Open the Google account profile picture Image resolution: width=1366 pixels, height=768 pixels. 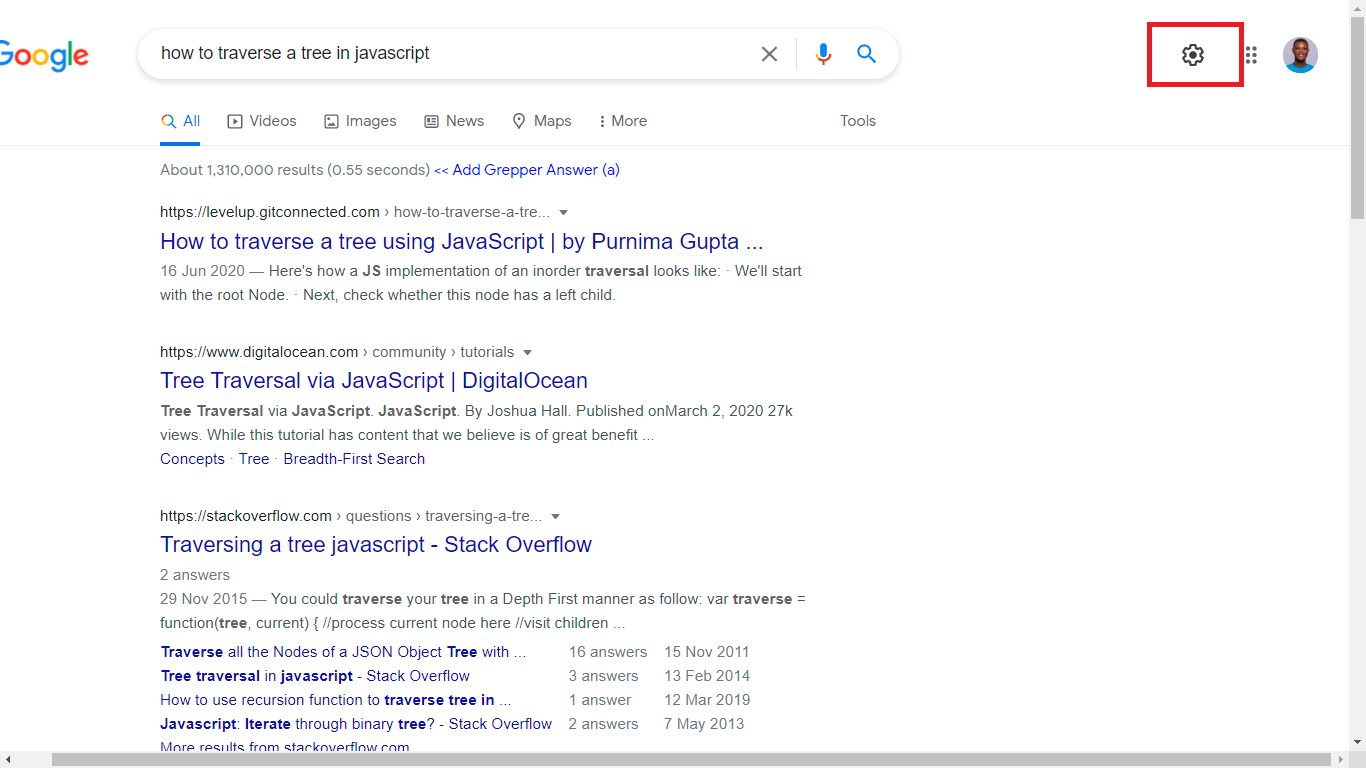coord(1300,55)
